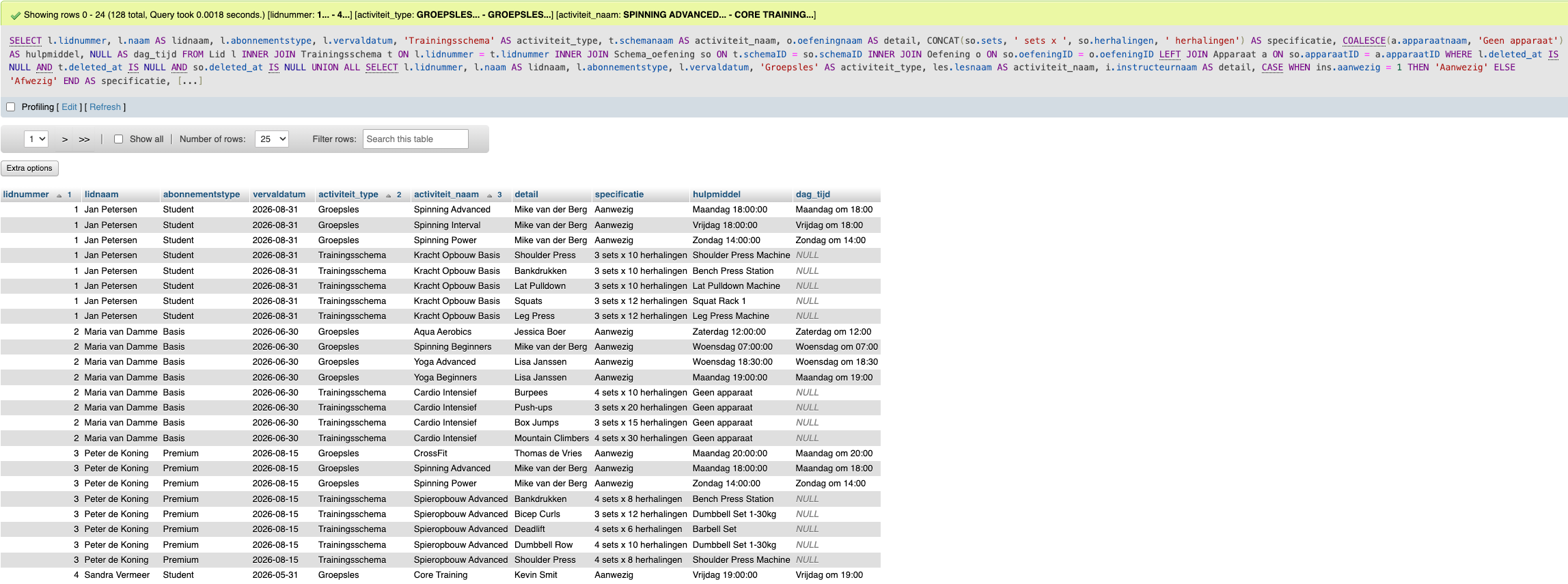Sort by the vervaldatum column header
The image size is (1568, 584).
(x=279, y=195)
